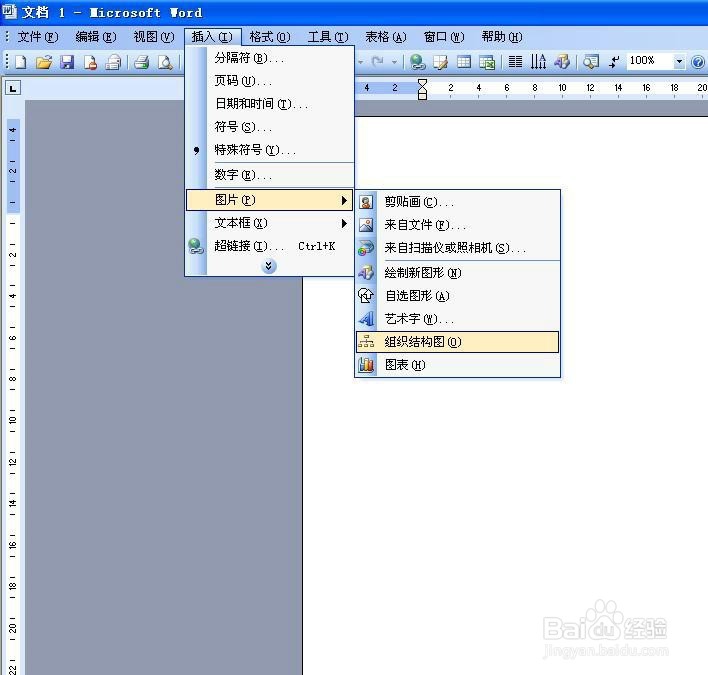
Task: Click the Document Map icon
Action: pyautogui.click(x=591, y=62)
